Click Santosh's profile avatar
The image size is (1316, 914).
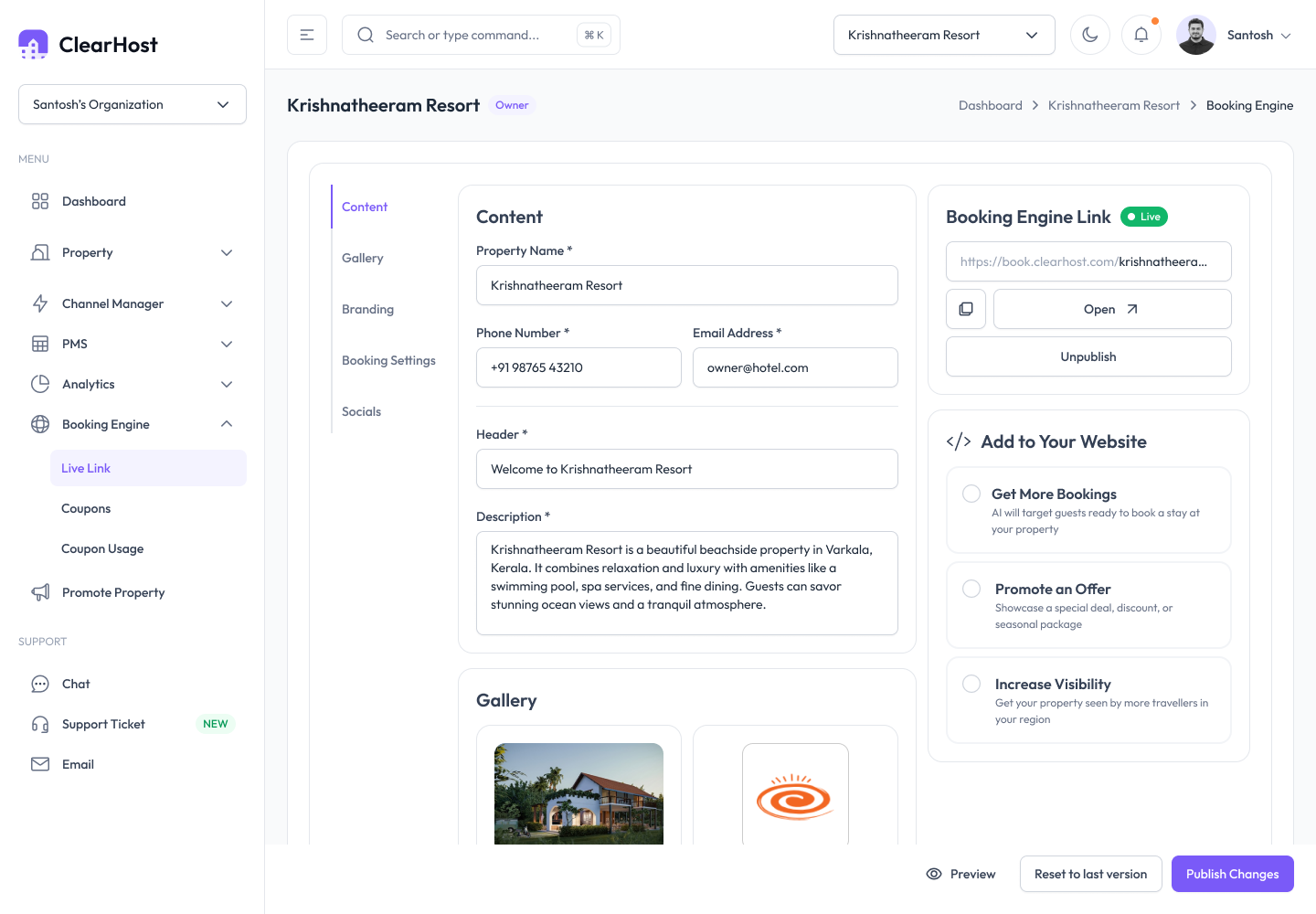coord(1196,35)
